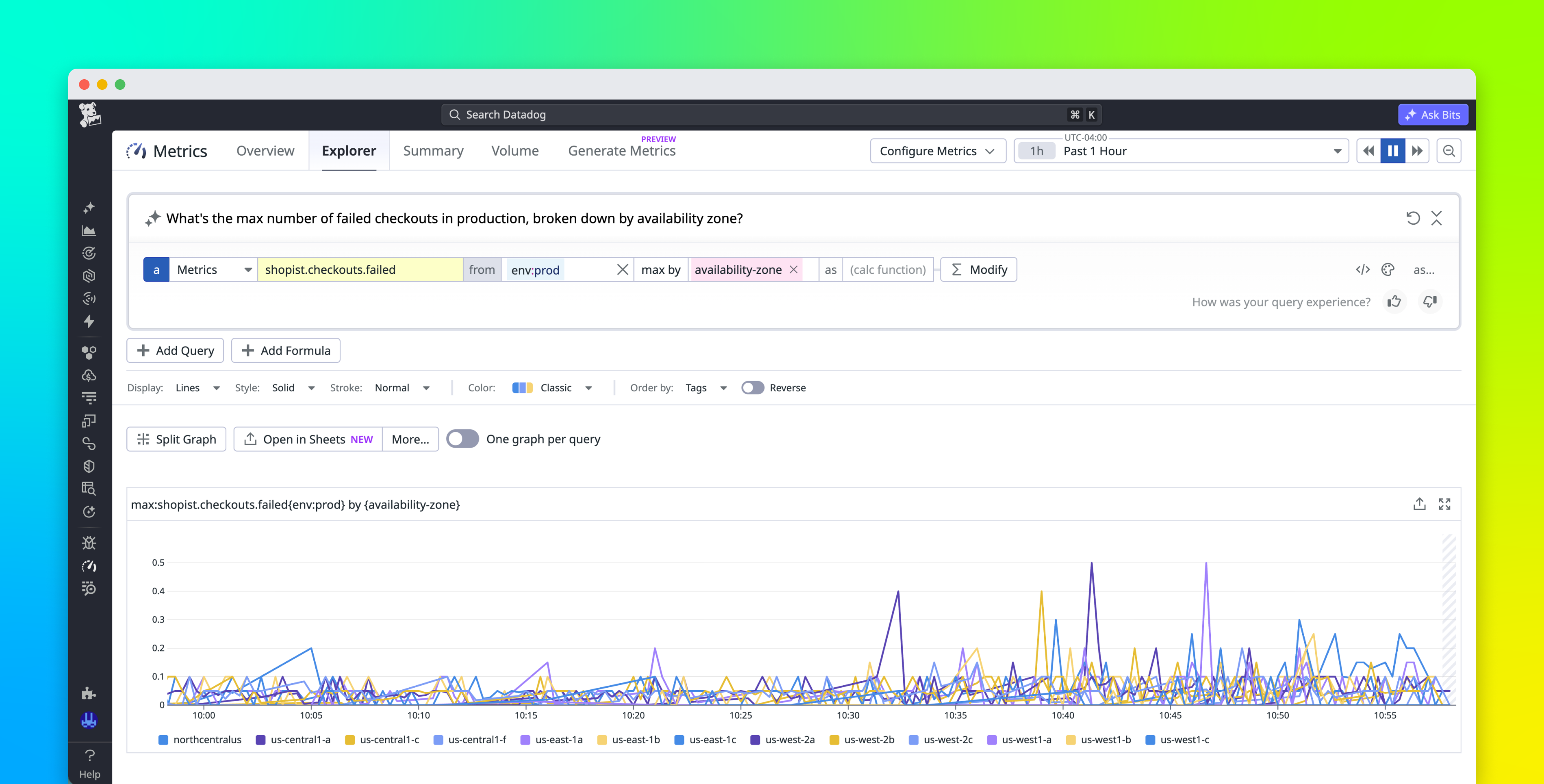
Task: Give thumbs down for query experience
Action: (1430, 301)
